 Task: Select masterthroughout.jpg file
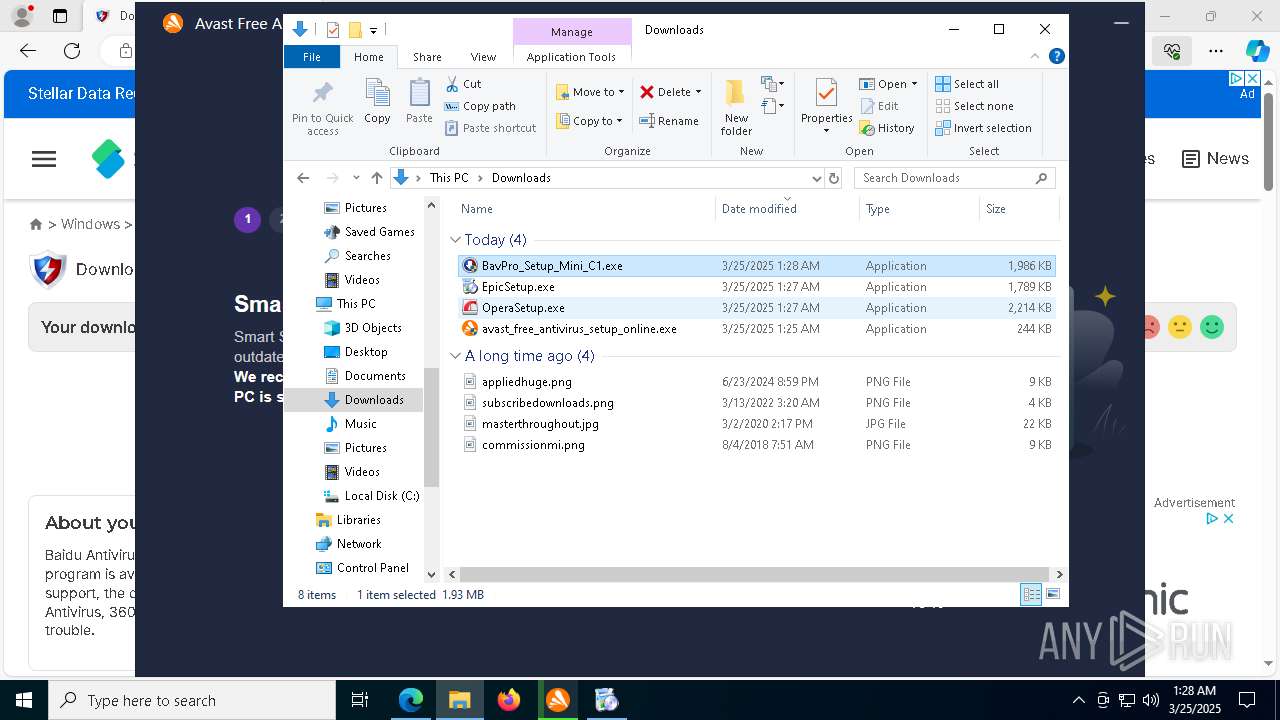(756, 424)
